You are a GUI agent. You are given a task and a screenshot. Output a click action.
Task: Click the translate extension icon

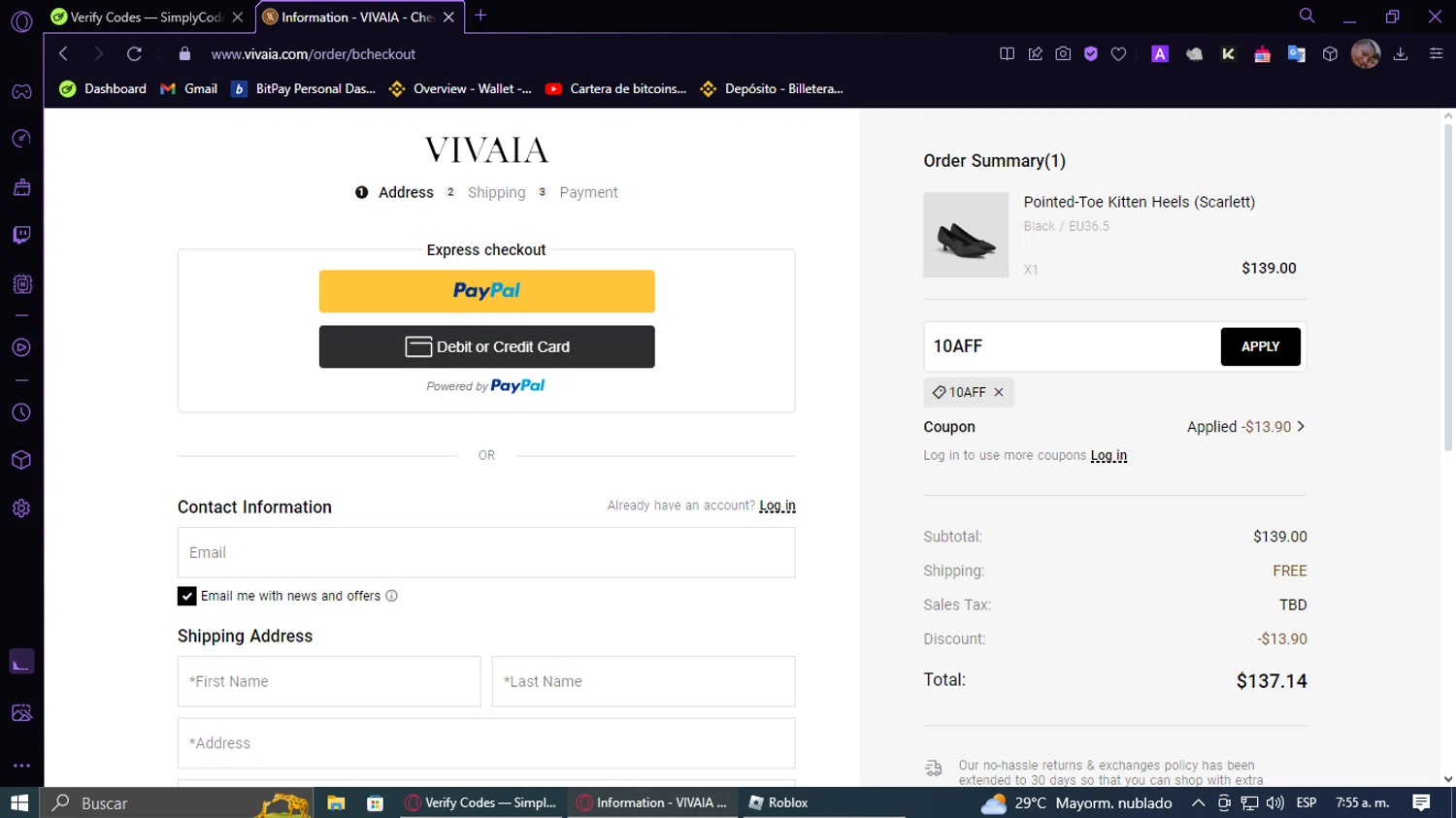pyautogui.click(x=1296, y=54)
